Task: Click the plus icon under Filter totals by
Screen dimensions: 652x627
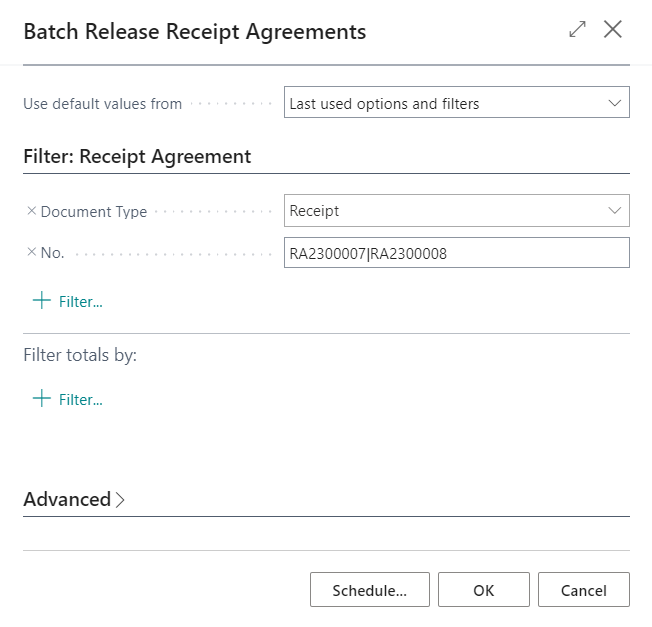Action: (x=42, y=398)
